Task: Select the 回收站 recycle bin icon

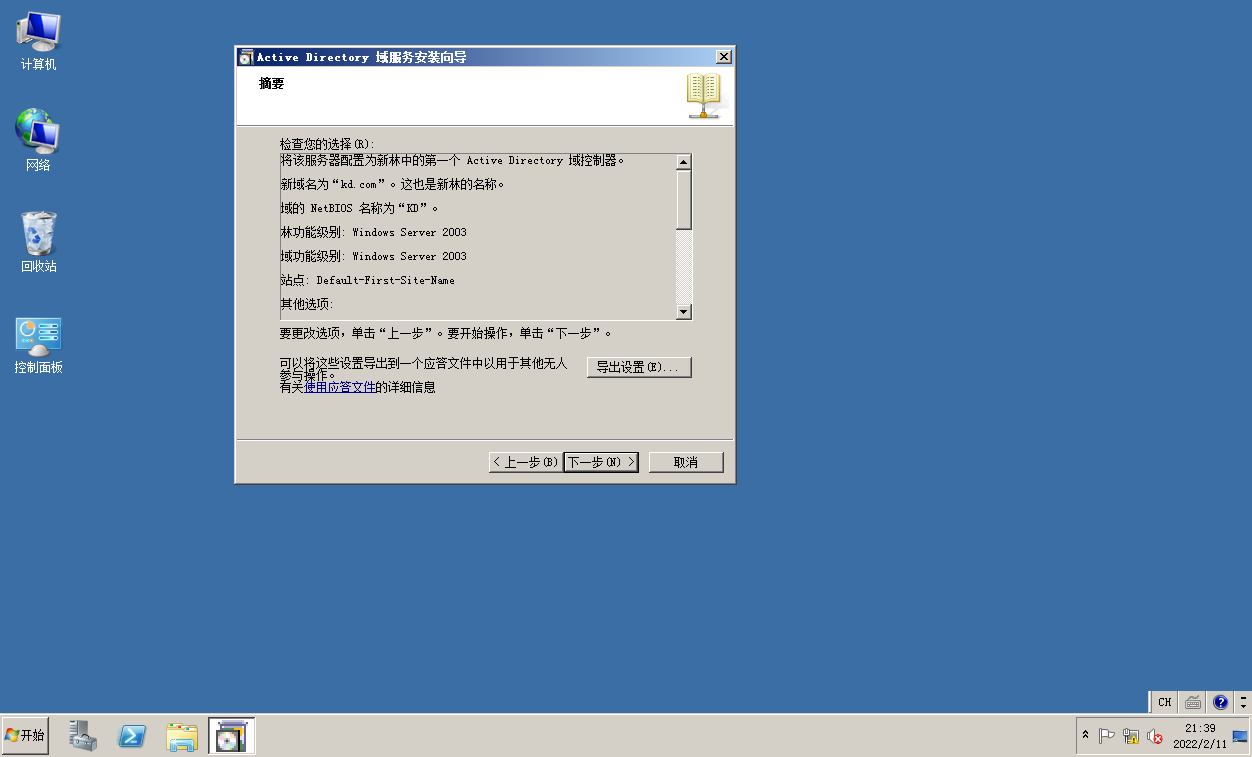Action: click(38, 242)
